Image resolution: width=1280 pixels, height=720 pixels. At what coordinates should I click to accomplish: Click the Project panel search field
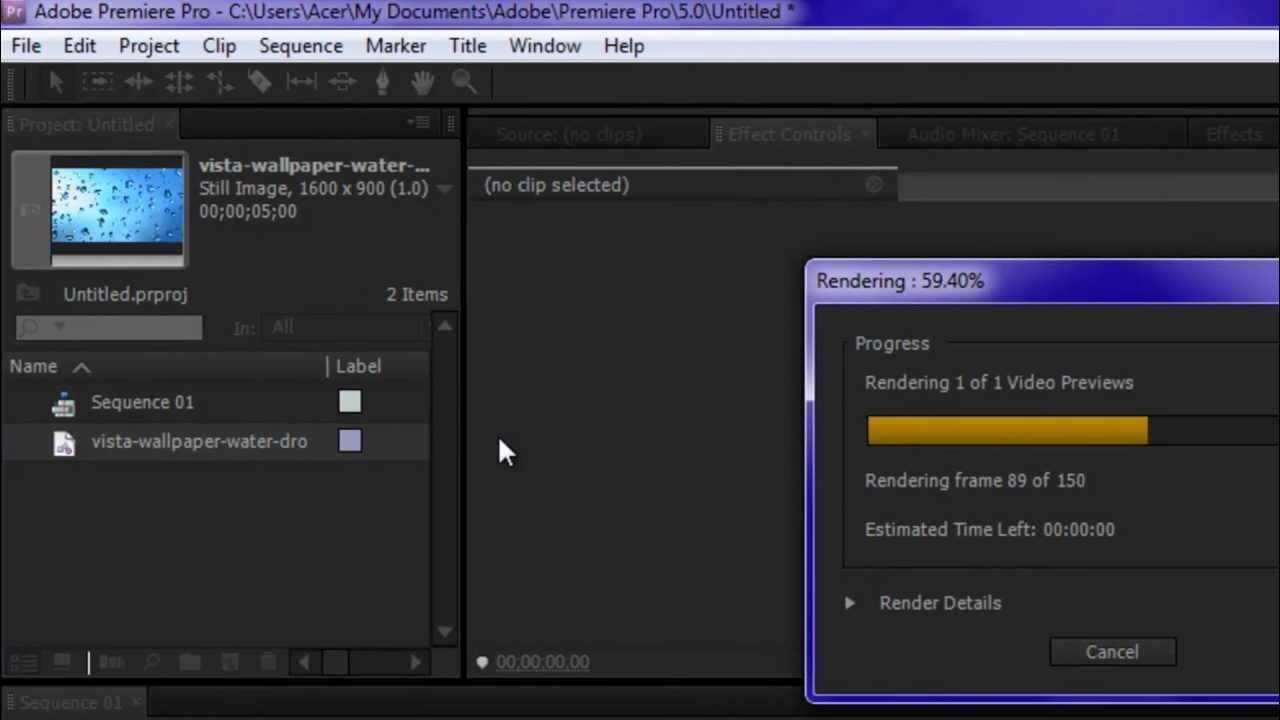[x=109, y=327]
